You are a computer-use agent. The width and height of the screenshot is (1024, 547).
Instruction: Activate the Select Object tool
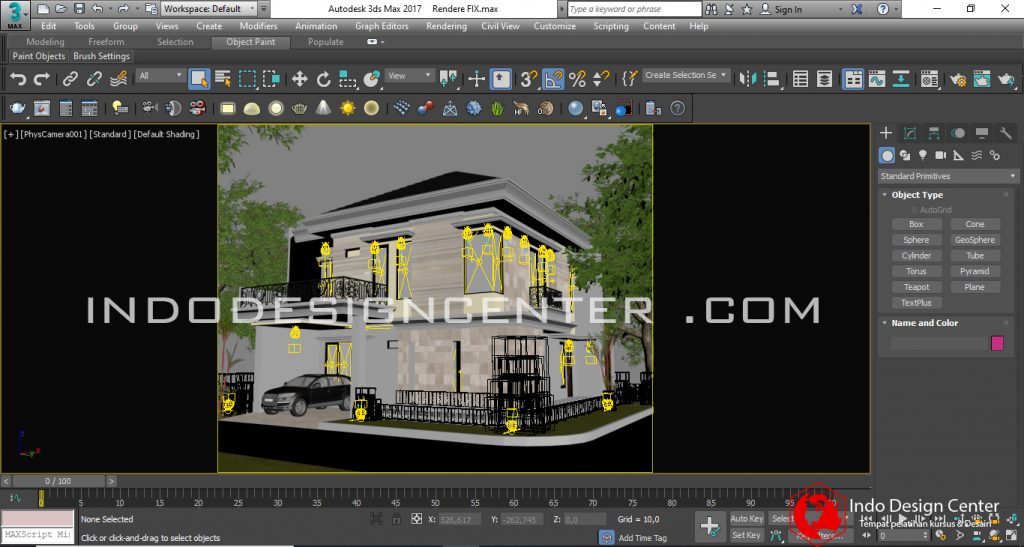[199, 79]
